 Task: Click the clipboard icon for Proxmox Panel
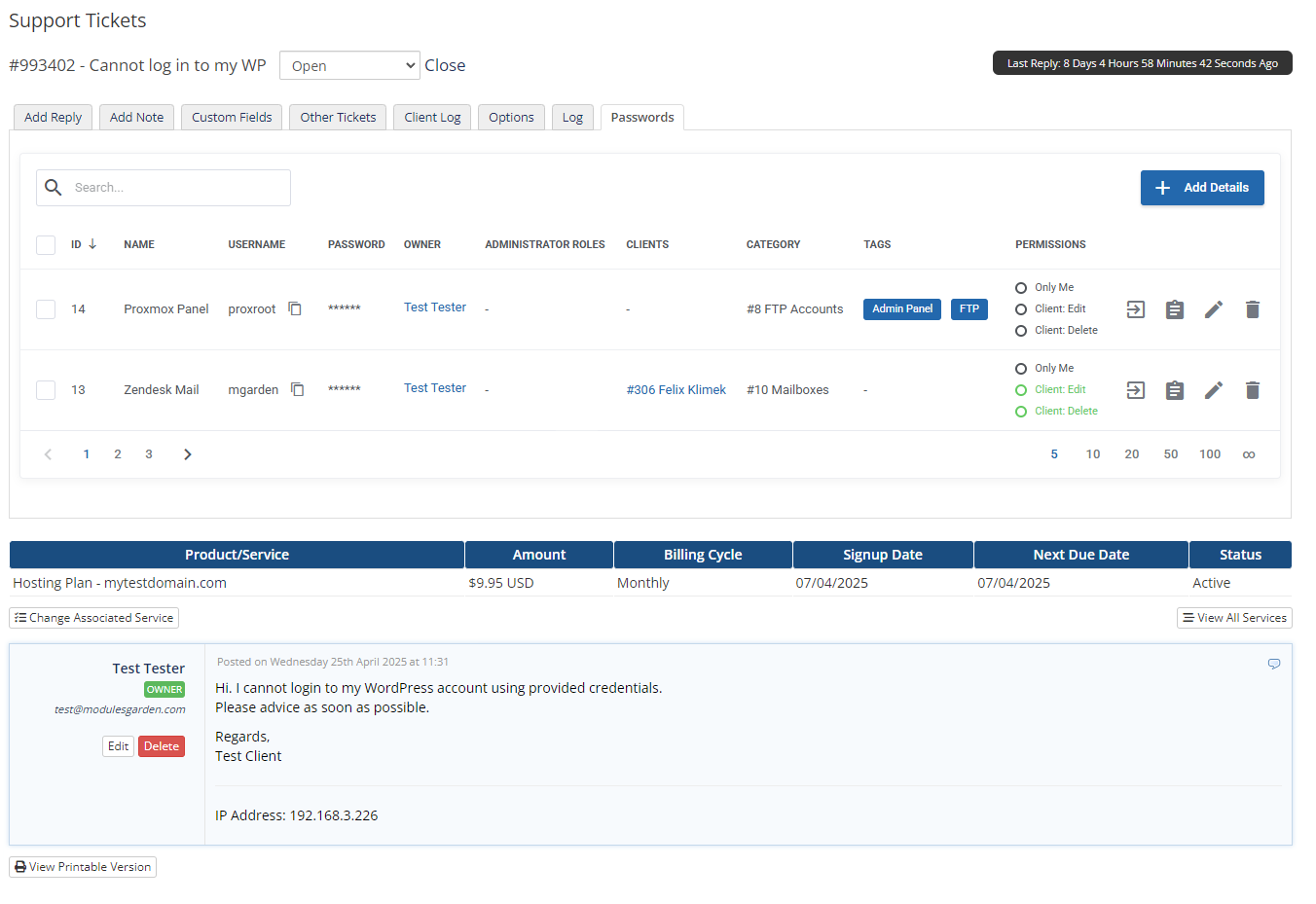[x=1174, y=309]
